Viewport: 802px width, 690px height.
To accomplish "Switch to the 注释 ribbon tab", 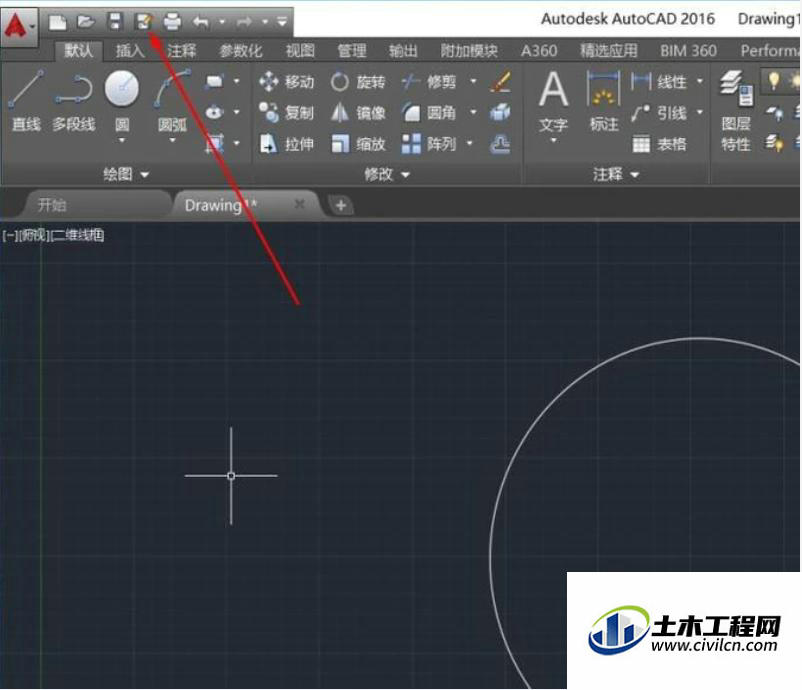I will point(181,51).
